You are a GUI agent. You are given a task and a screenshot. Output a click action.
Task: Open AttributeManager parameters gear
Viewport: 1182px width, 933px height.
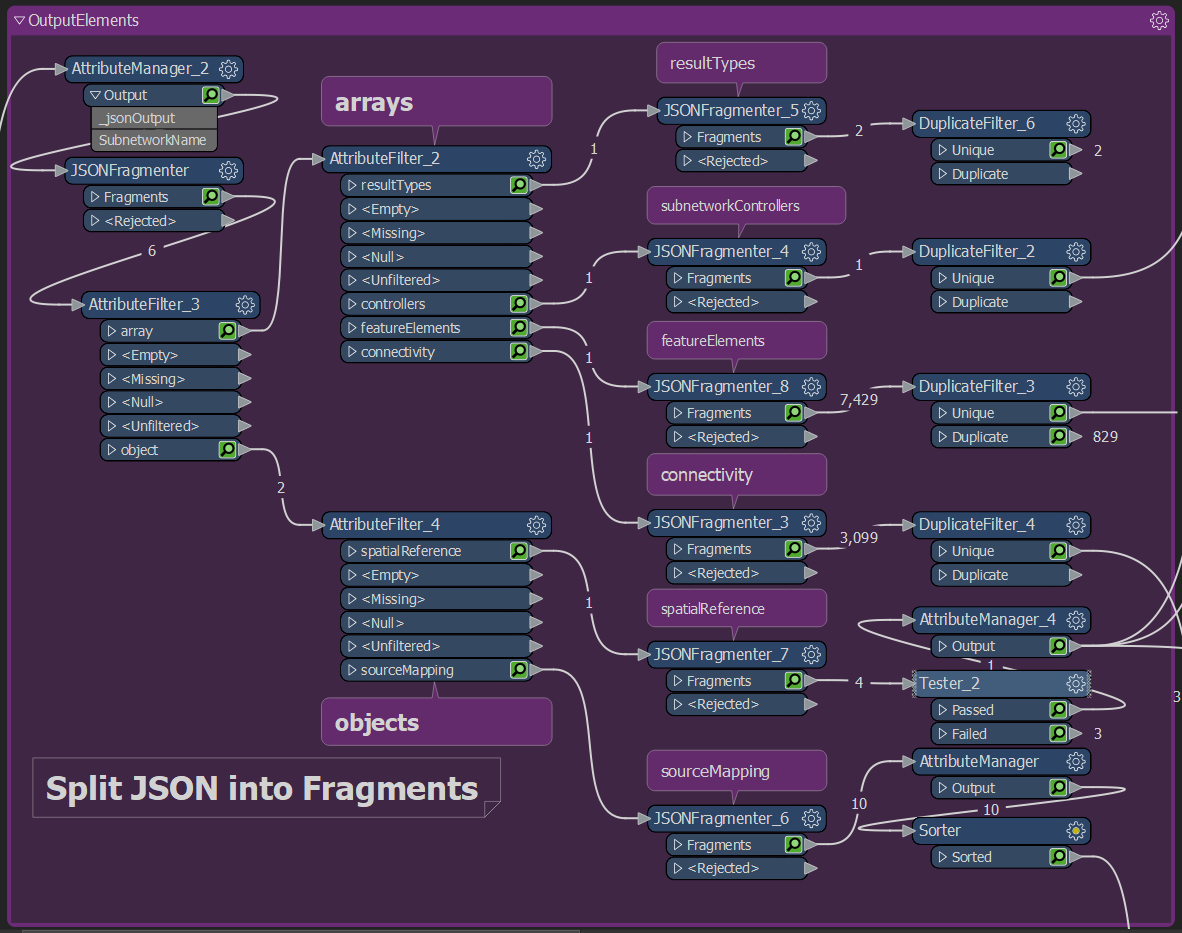[x=1075, y=761]
